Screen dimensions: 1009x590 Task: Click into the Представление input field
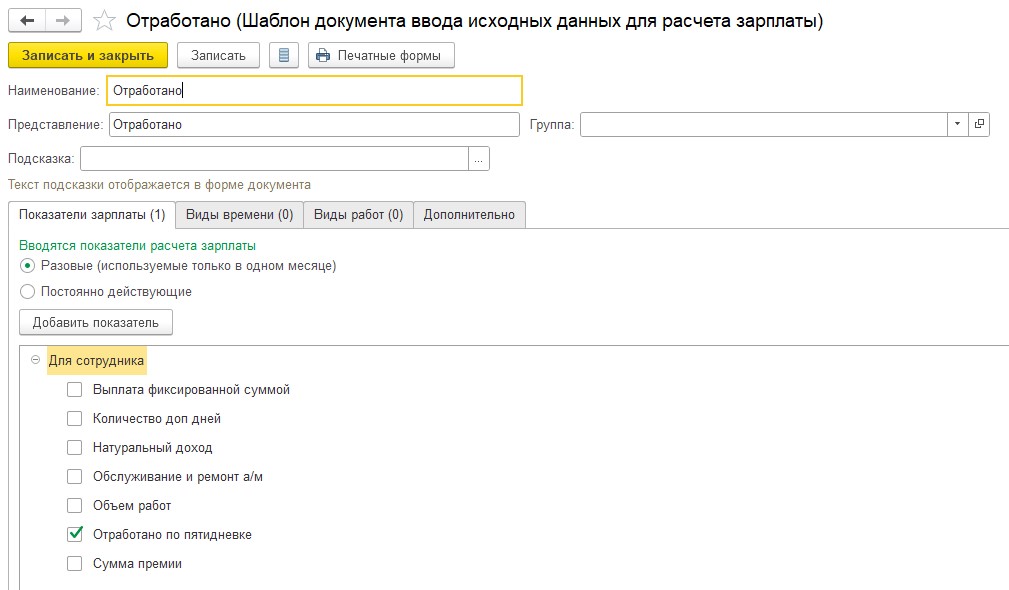click(314, 124)
